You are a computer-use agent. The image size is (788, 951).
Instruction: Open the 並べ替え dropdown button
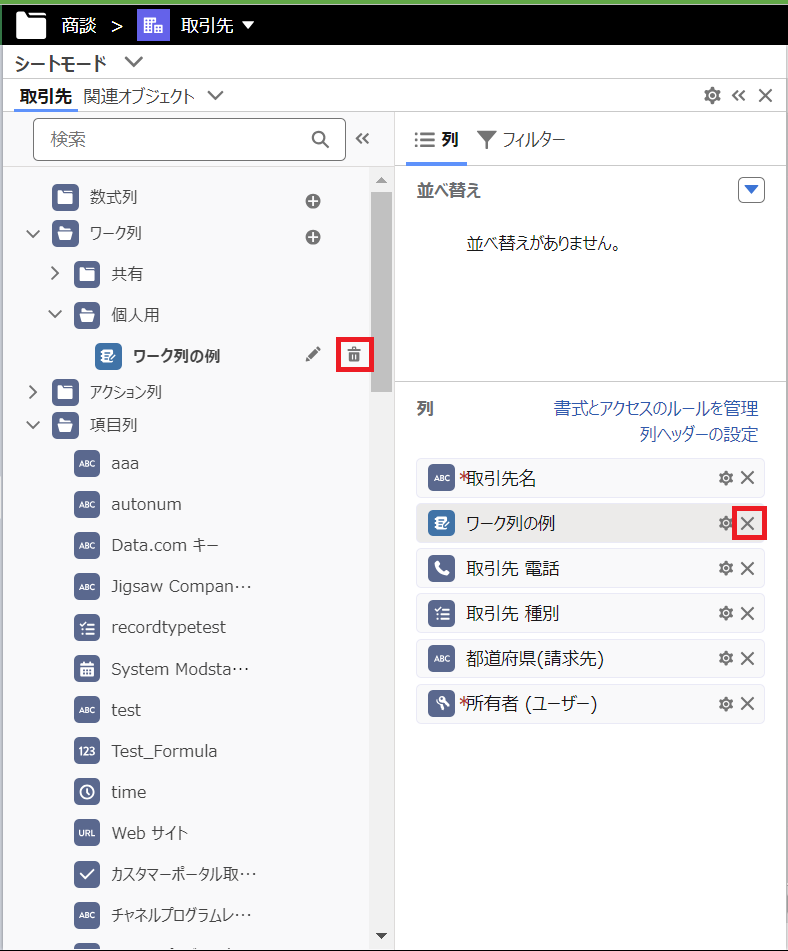[751, 190]
